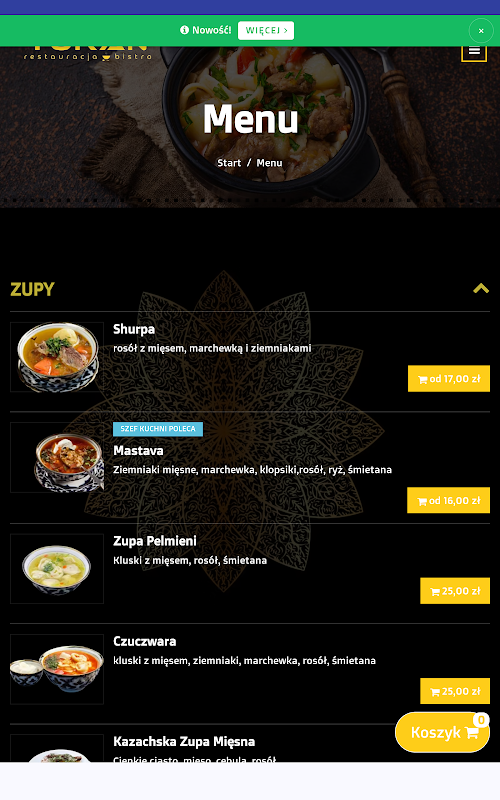
Task: Dismiss the green Nowość banner
Action: [481, 31]
